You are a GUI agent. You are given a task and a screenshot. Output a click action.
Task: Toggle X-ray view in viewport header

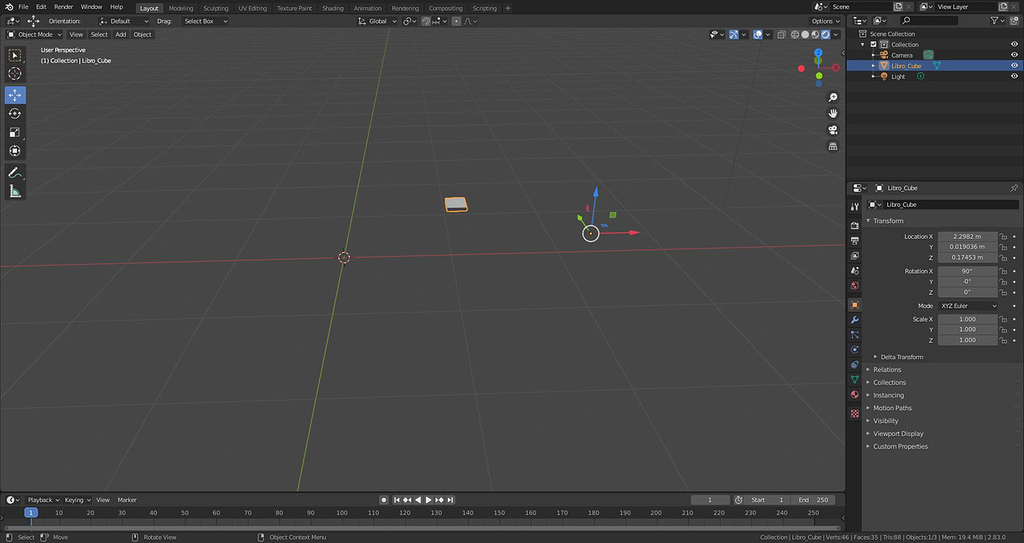(782, 35)
